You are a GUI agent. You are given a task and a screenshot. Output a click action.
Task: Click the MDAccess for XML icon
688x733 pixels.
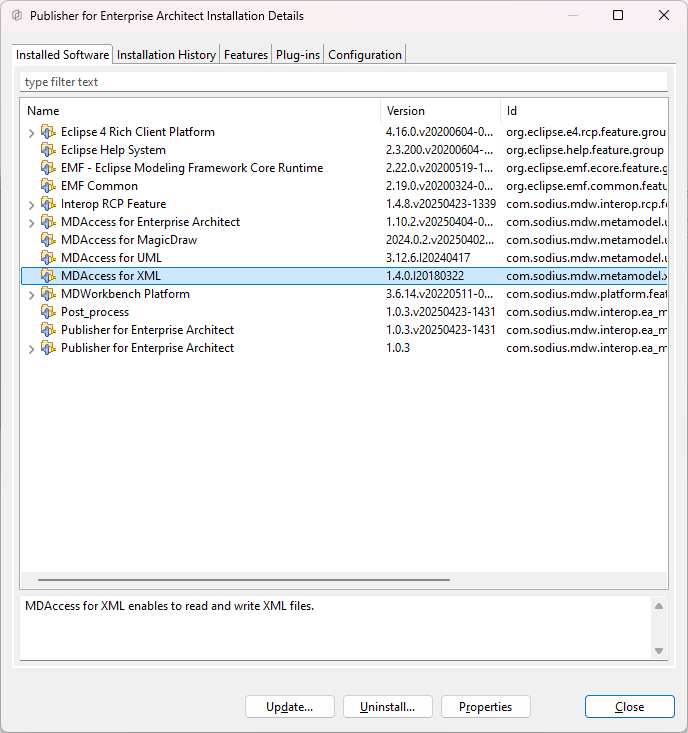coord(48,276)
